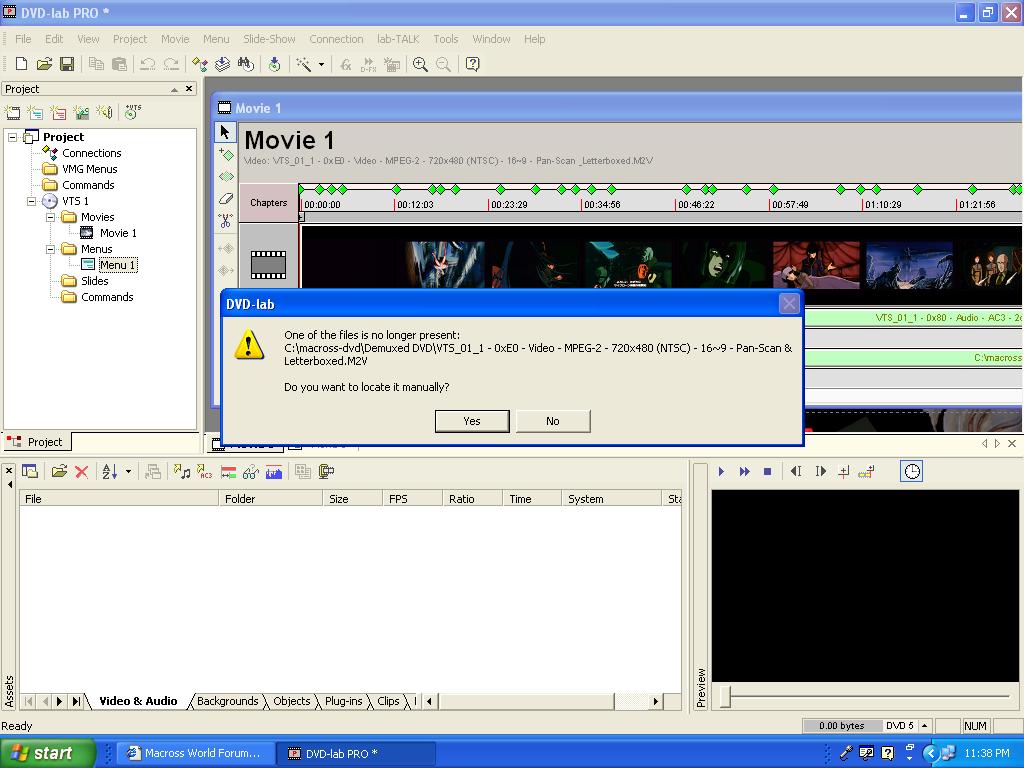Image resolution: width=1024 pixels, height=768 pixels.
Task: Toggle the preview clock time display
Action: click(912, 472)
